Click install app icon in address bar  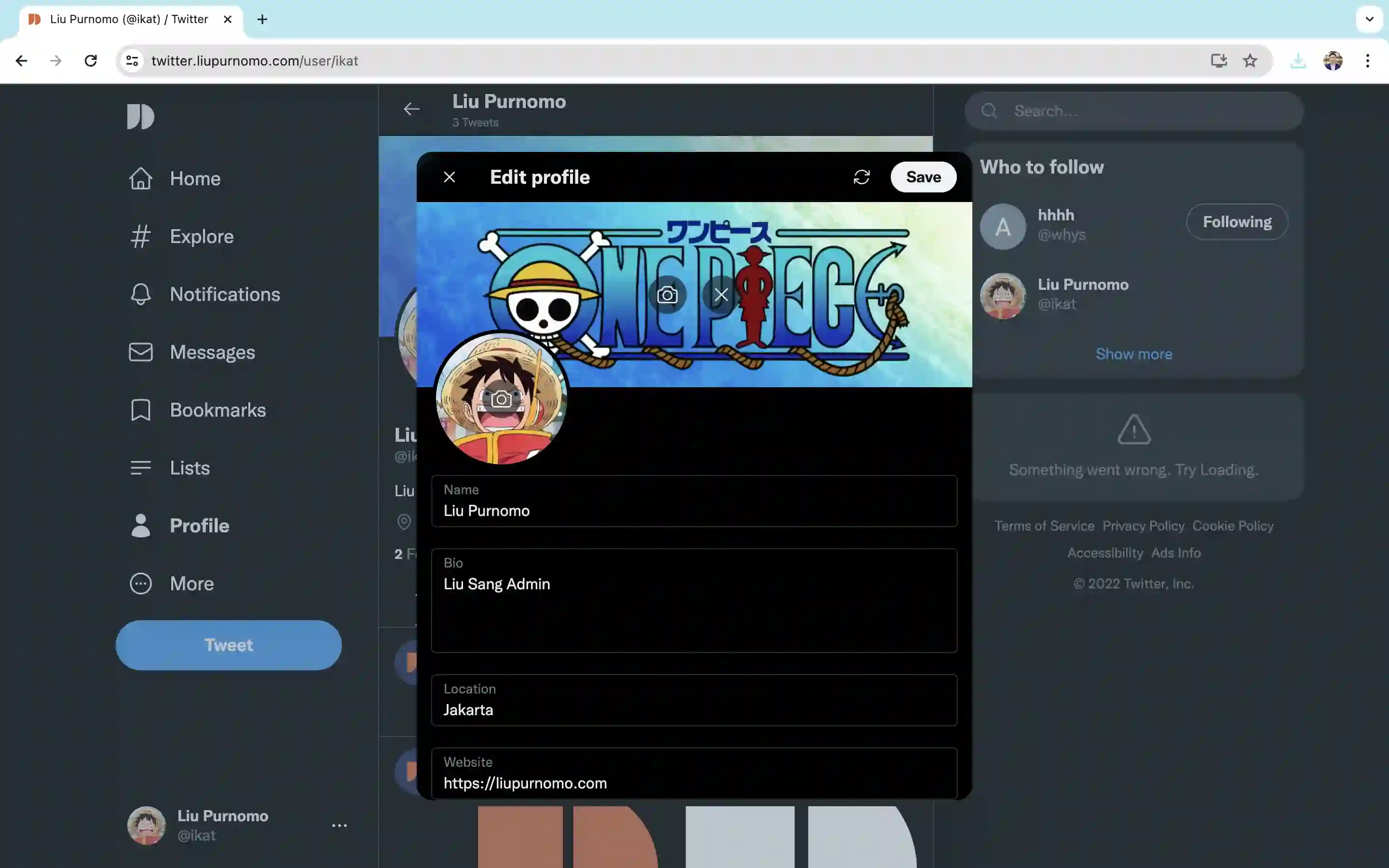[1219, 61]
